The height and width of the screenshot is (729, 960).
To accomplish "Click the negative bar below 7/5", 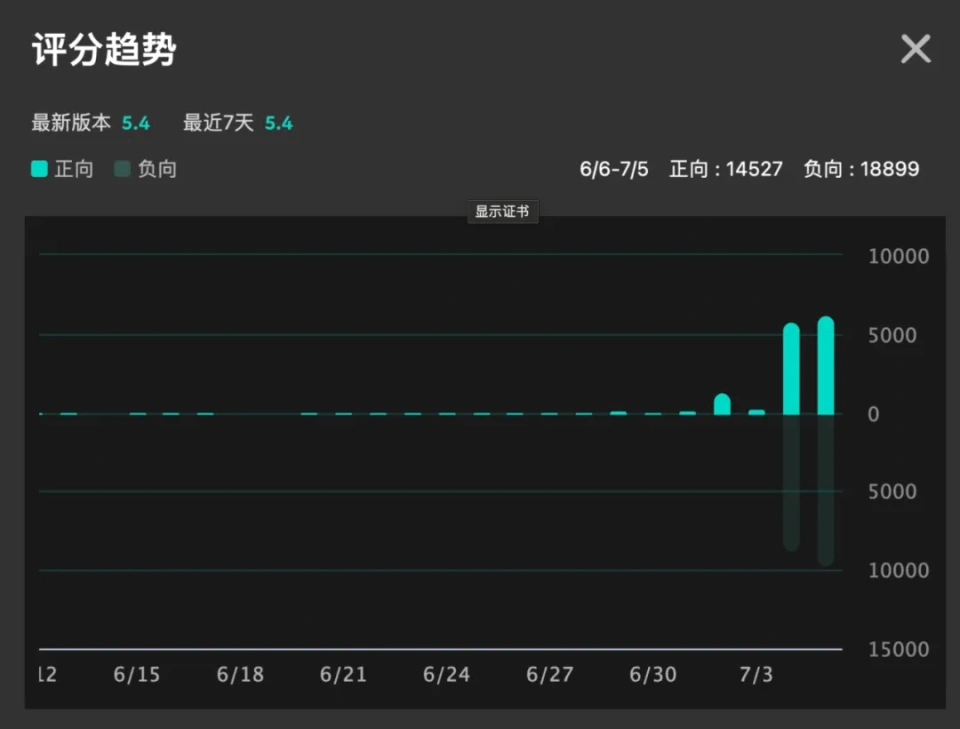I will 826,490.
